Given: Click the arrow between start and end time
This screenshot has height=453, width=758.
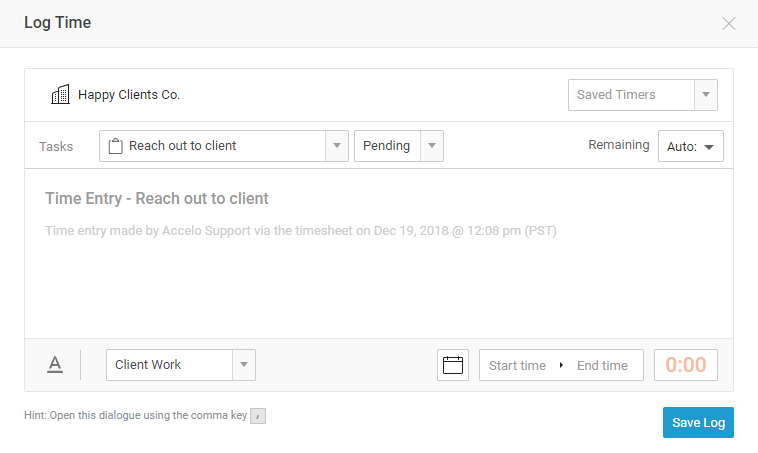Looking at the screenshot, I should [561, 365].
